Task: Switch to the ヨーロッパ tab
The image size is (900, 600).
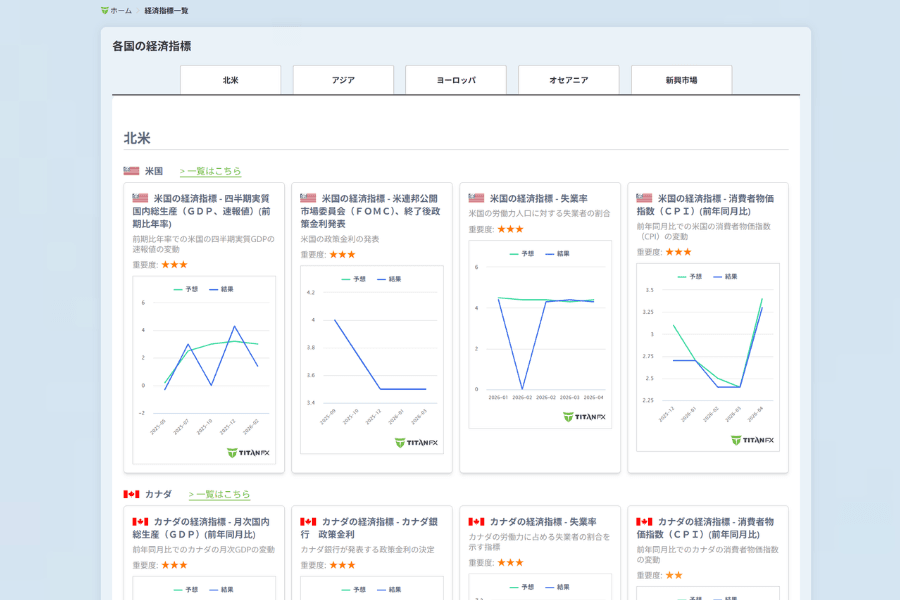Action: [x=456, y=80]
